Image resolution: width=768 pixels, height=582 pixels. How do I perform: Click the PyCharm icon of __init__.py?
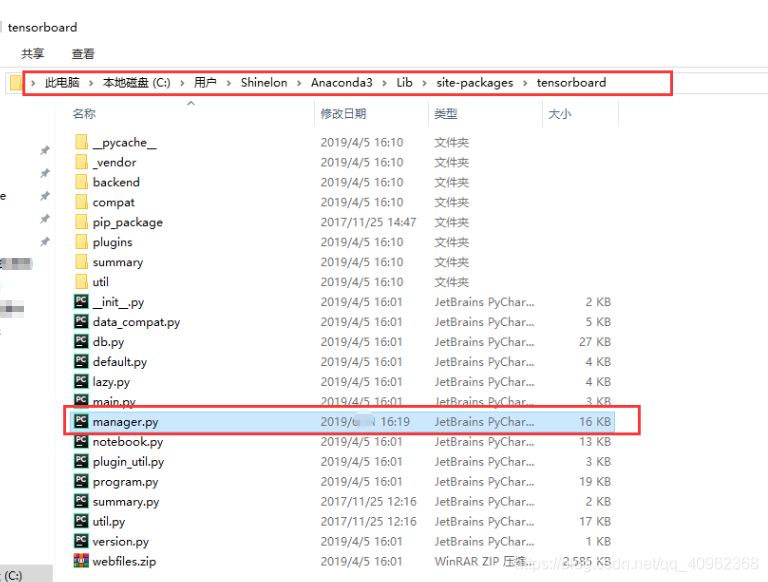click(81, 301)
